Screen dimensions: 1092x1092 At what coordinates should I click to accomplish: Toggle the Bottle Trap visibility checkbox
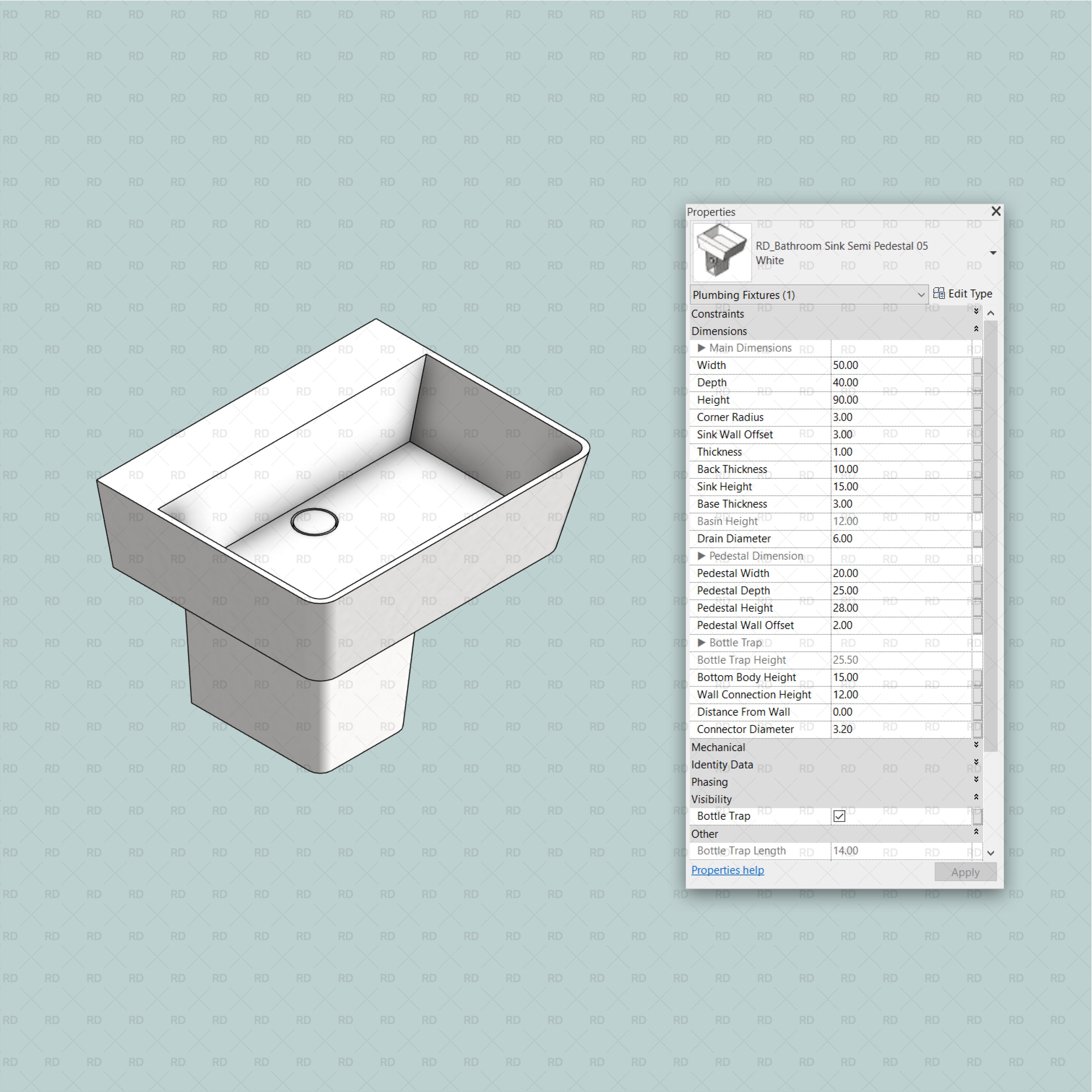(840, 815)
